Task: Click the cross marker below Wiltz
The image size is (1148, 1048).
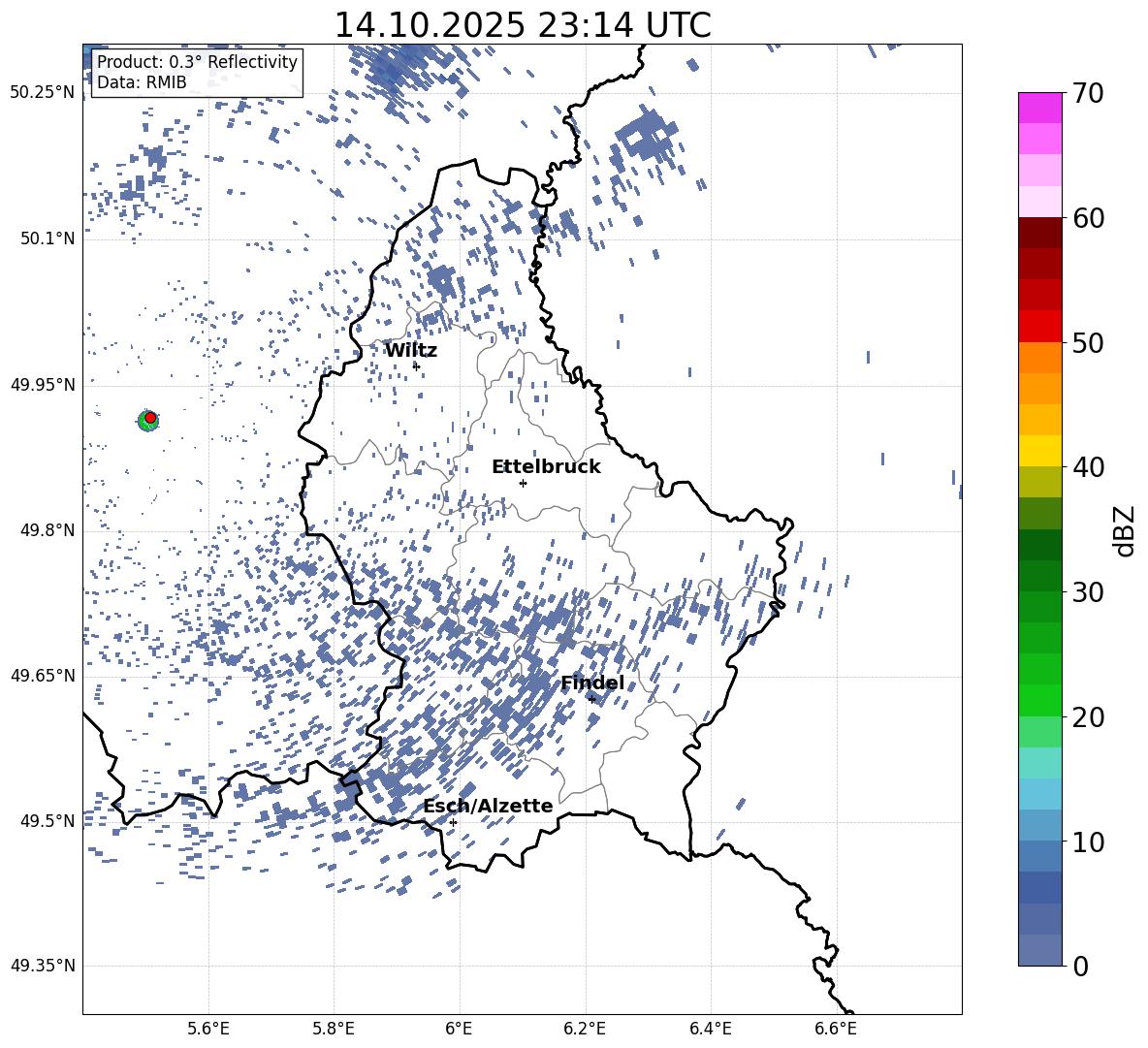Action: click(416, 365)
